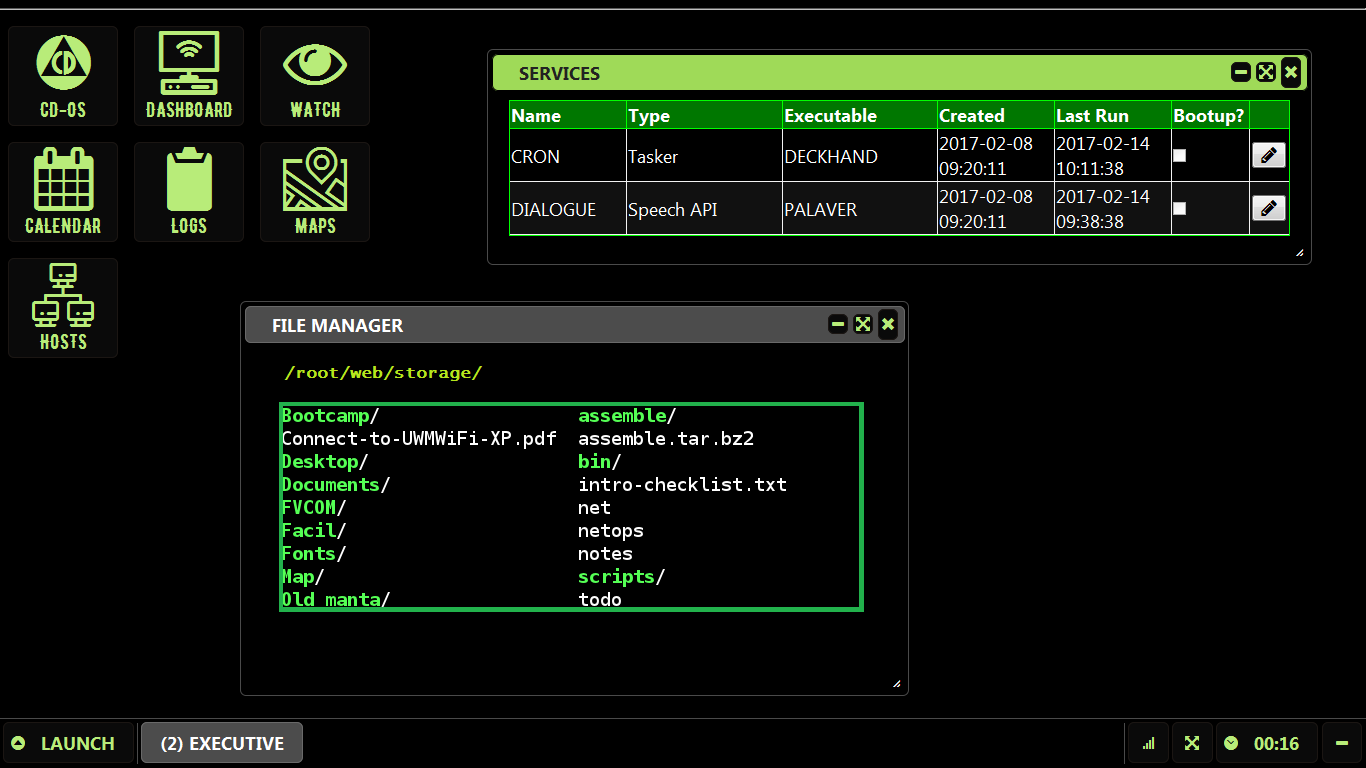Viewport: 1366px width, 768px height.
Task: Open the scripts directory
Action: coord(617,577)
